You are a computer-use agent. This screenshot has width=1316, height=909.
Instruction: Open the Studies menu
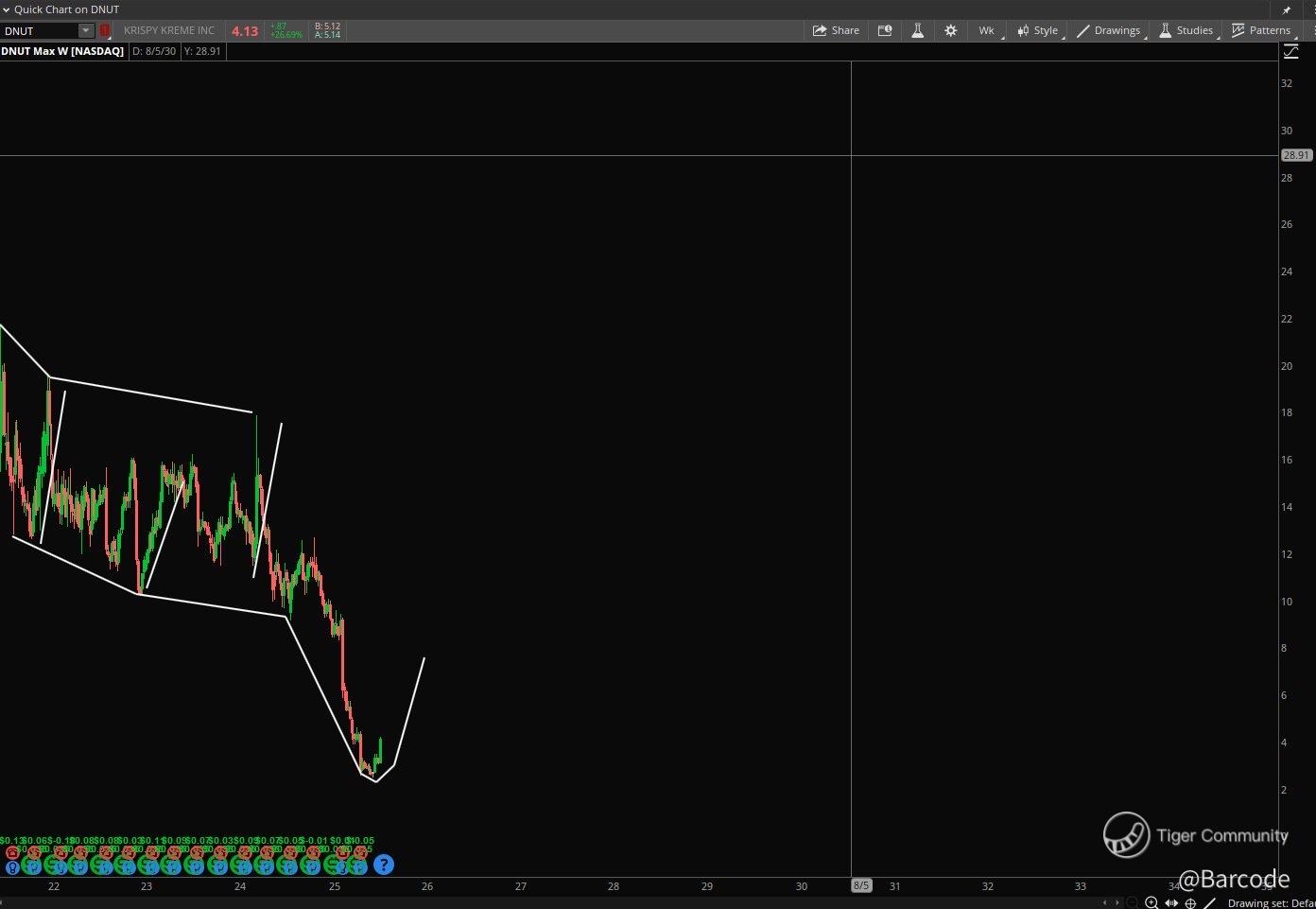coord(1186,30)
